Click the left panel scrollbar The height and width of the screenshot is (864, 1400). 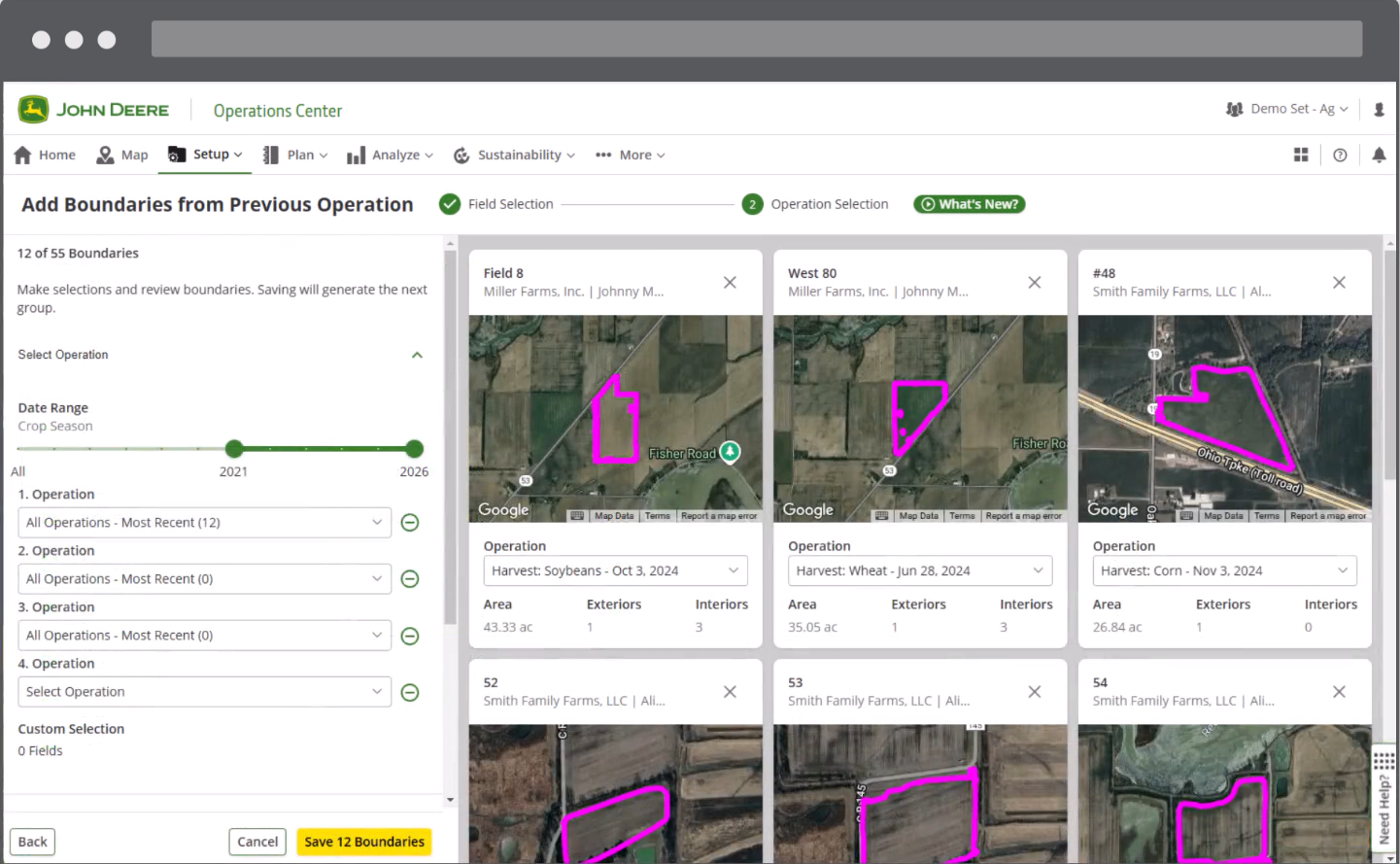[450, 437]
